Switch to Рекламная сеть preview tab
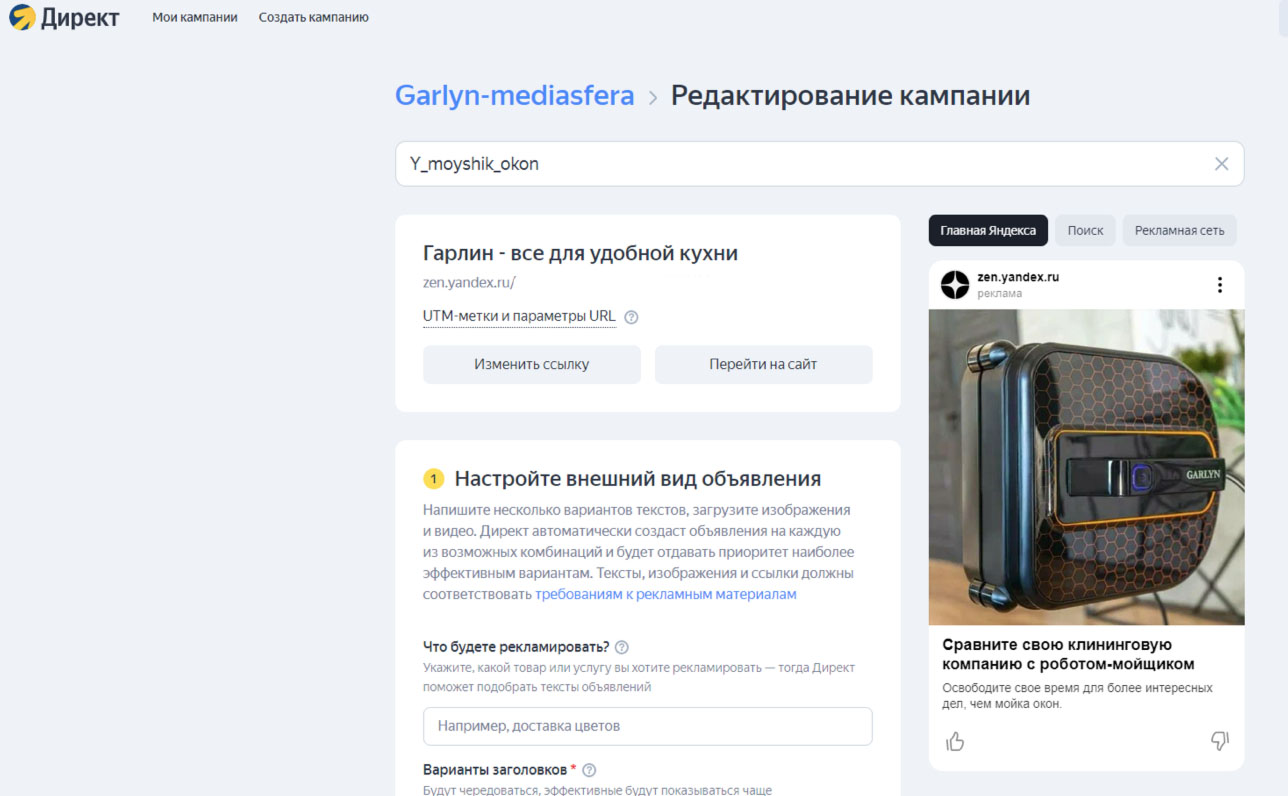1288x796 pixels. coord(1180,230)
